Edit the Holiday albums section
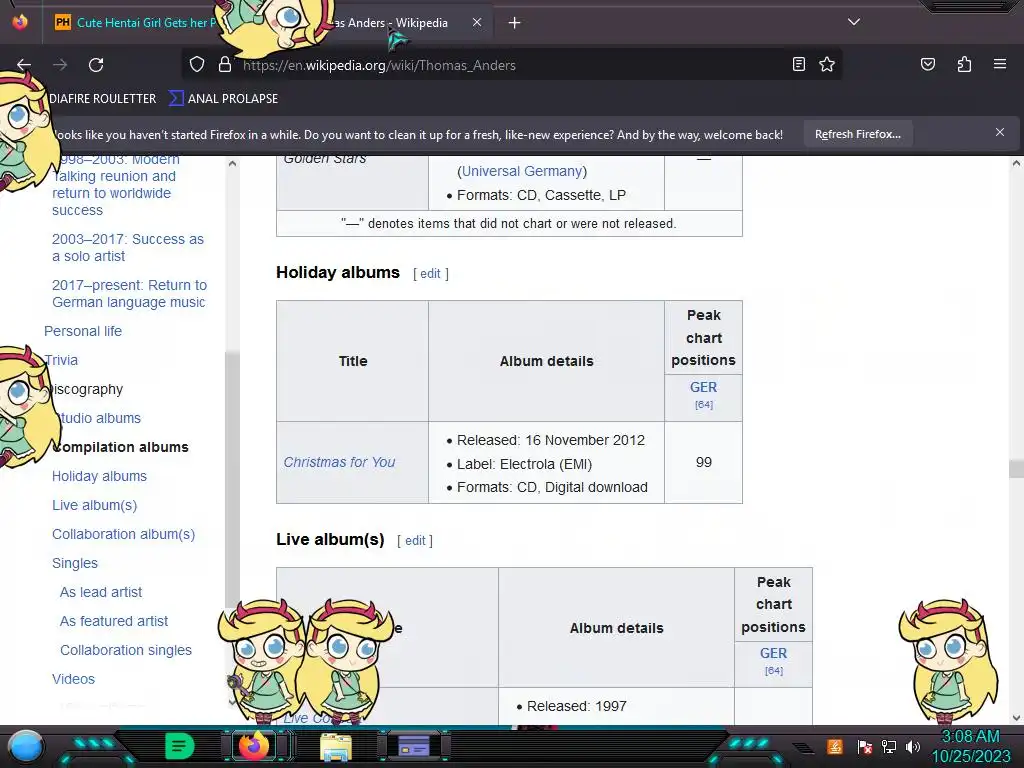 (430, 274)
